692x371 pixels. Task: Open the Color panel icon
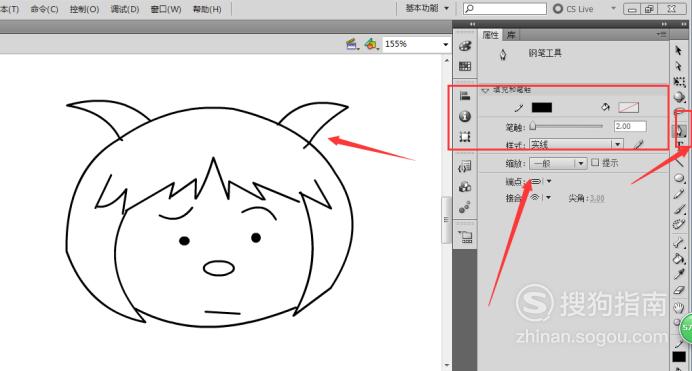[464, 46]
